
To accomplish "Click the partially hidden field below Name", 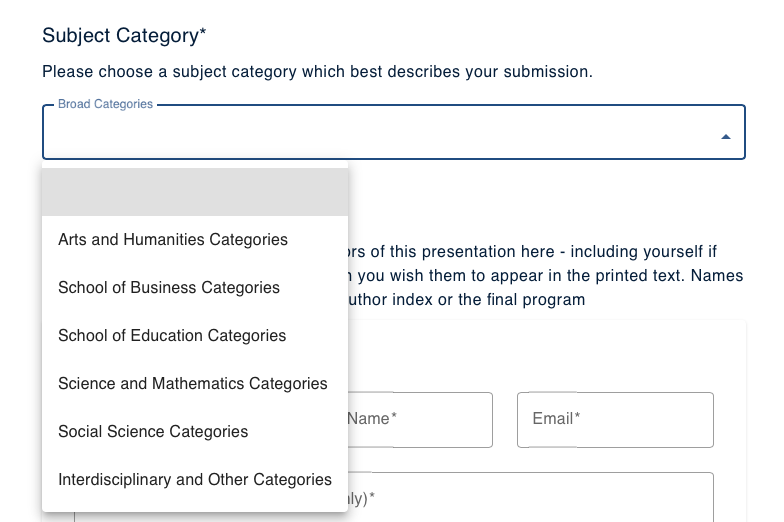I will click(540, 497).
